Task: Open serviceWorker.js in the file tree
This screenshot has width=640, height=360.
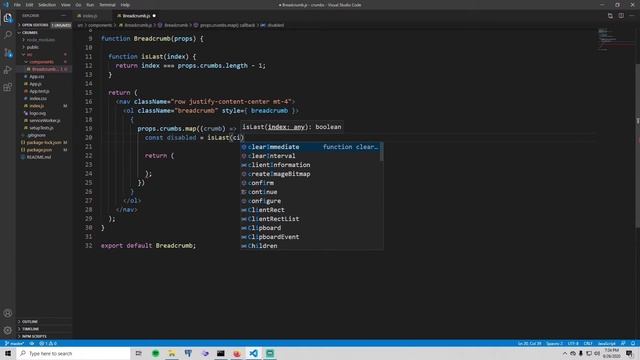Action: pyautogui.click(x=44, y=120)
